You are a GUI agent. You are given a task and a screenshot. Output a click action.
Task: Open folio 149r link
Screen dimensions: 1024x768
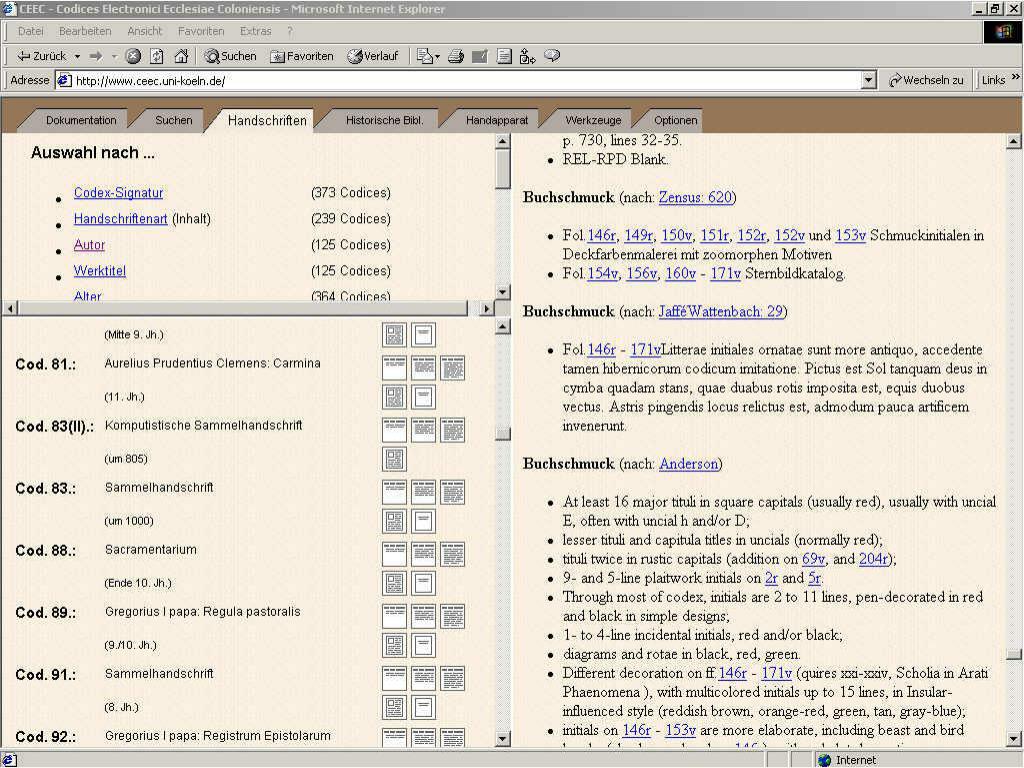[638, 235]
